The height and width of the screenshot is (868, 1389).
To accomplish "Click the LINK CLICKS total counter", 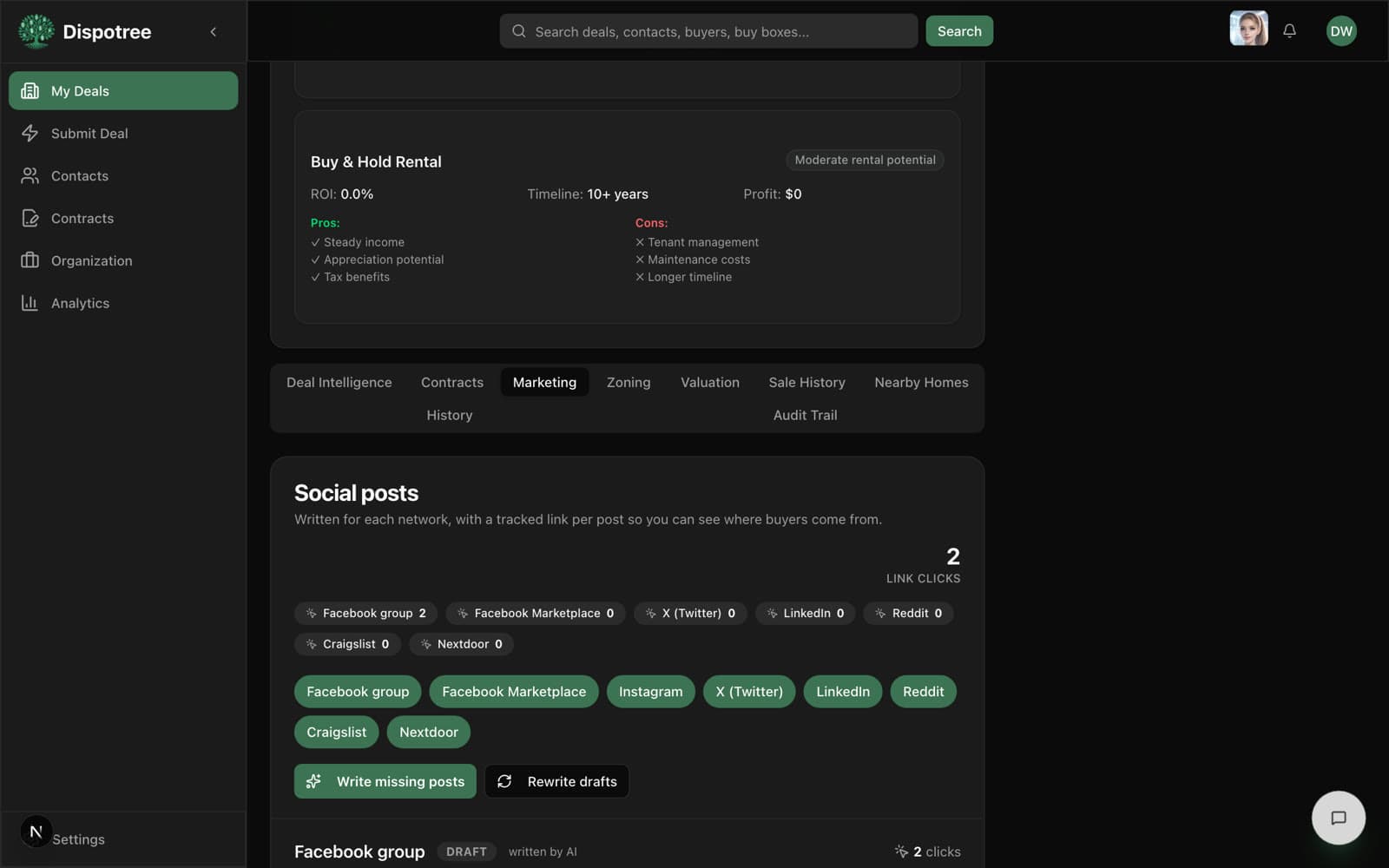I will tap(924, 565).
